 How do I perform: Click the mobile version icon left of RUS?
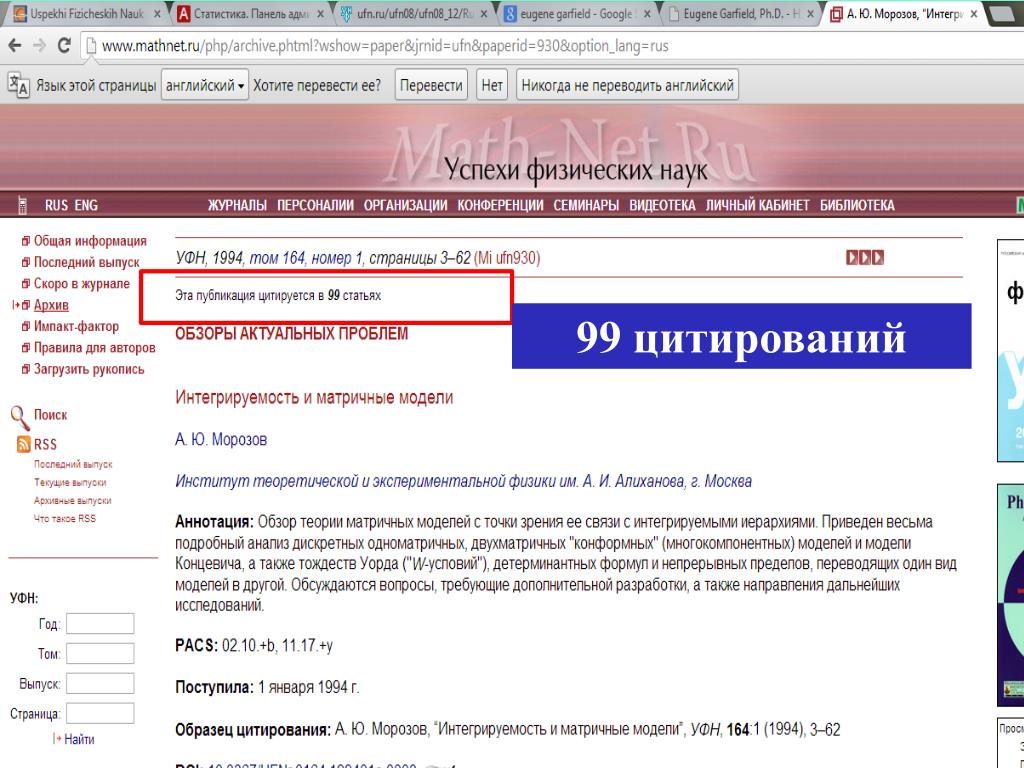tap(22, 206)
